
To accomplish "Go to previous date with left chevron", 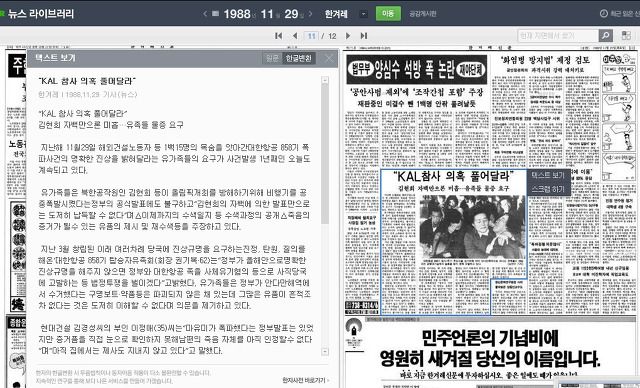I will point(205,14).
